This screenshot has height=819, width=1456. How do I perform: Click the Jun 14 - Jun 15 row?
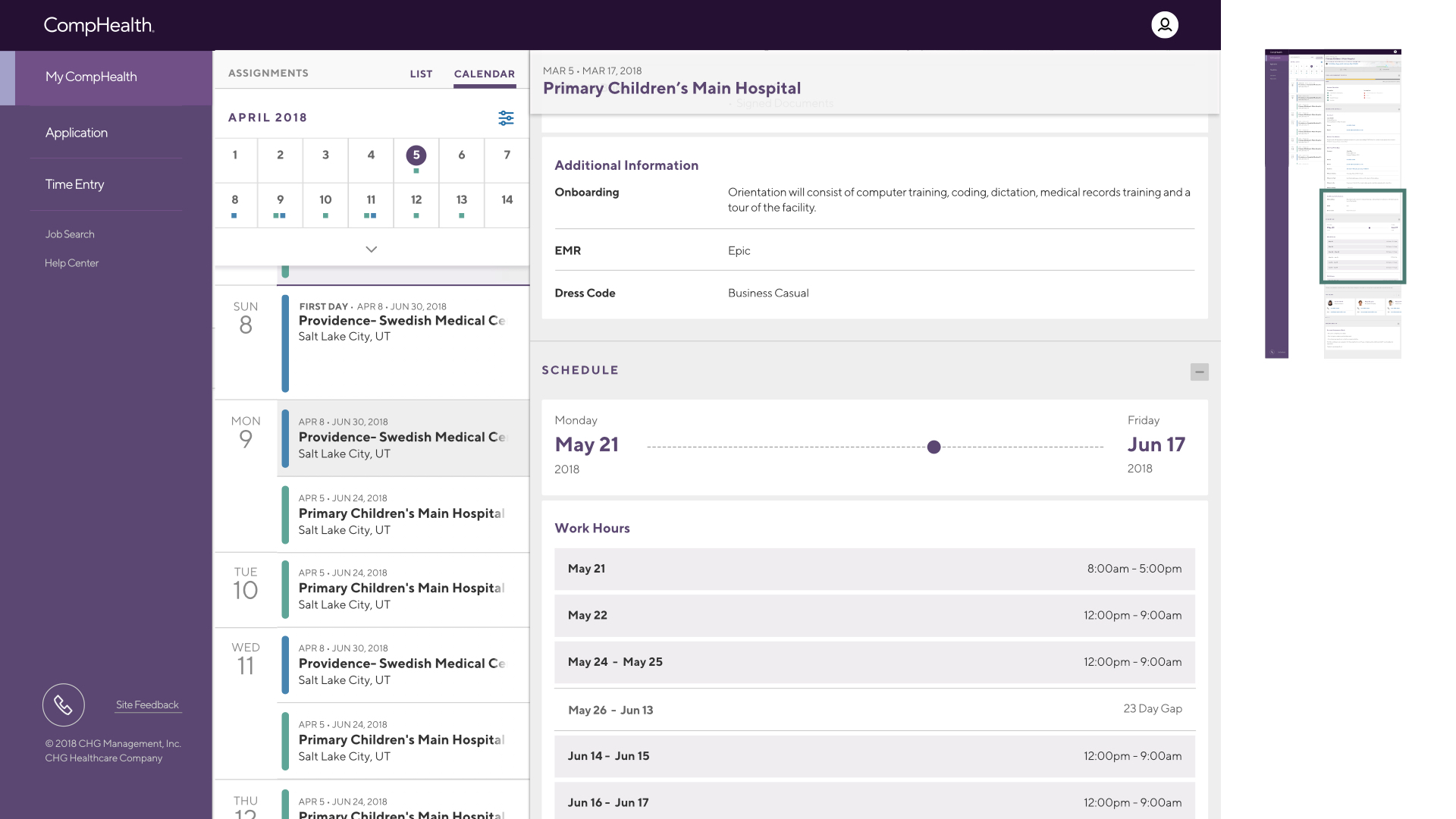[x=874, y=756]
